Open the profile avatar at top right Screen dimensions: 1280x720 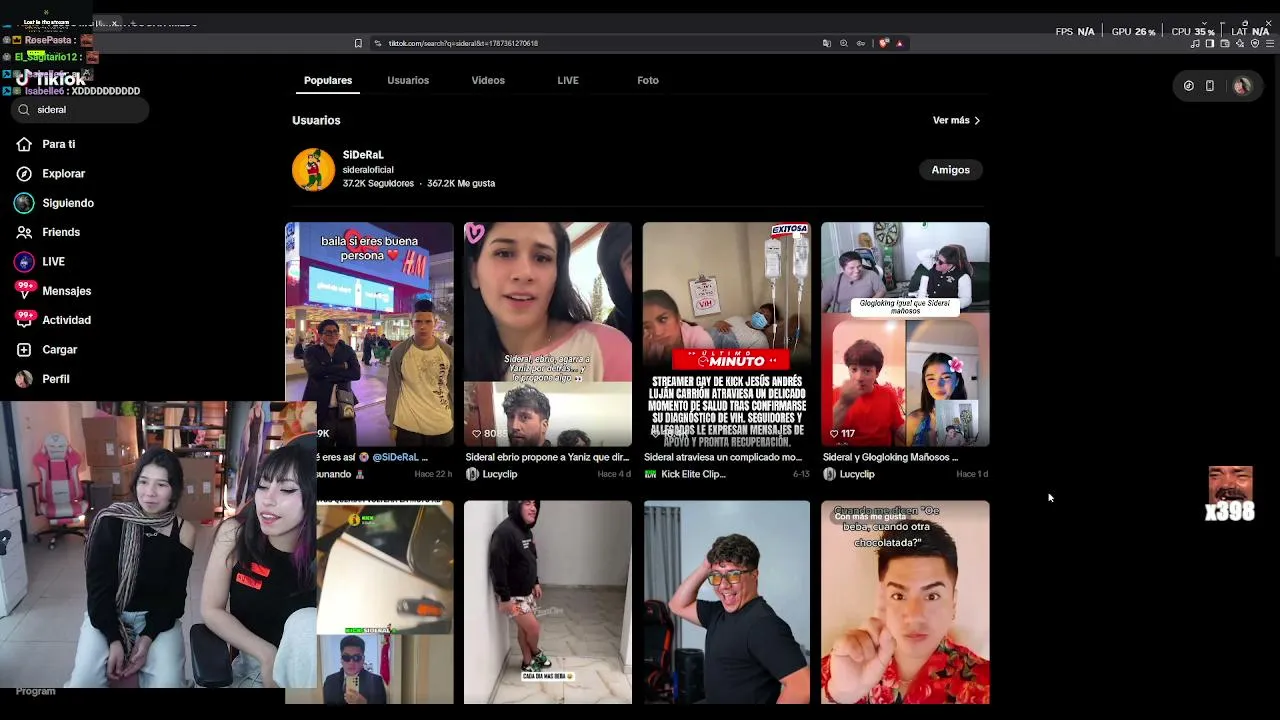(1242, 86)
